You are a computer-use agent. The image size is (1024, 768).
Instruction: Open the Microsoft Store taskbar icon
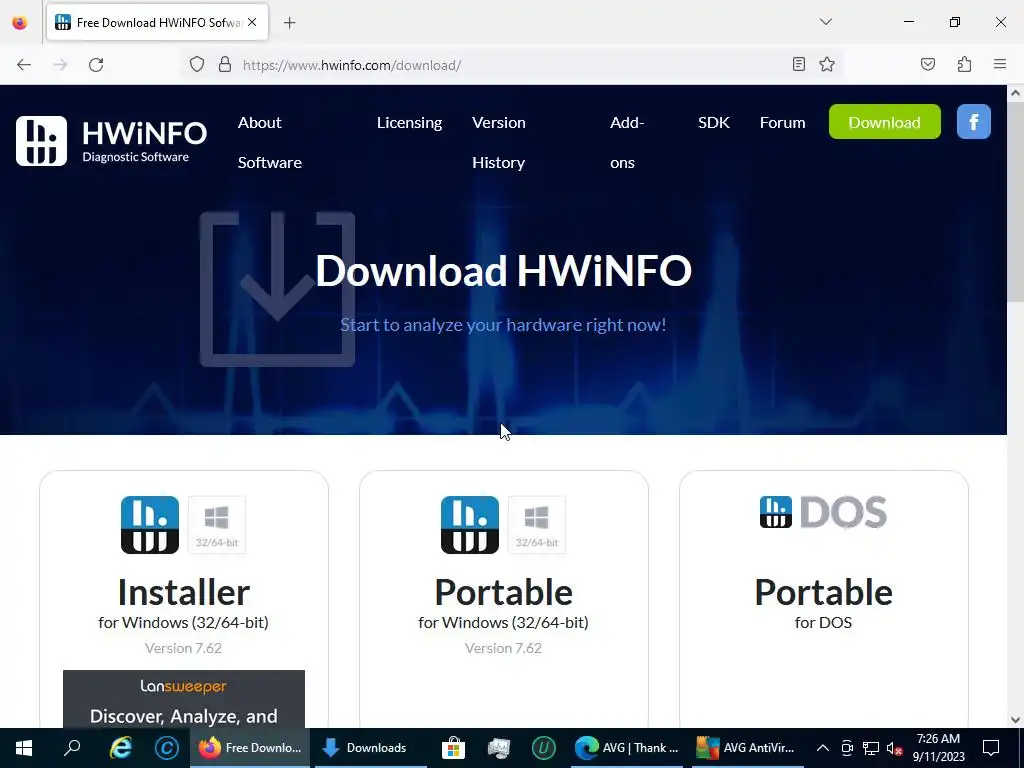453,748
